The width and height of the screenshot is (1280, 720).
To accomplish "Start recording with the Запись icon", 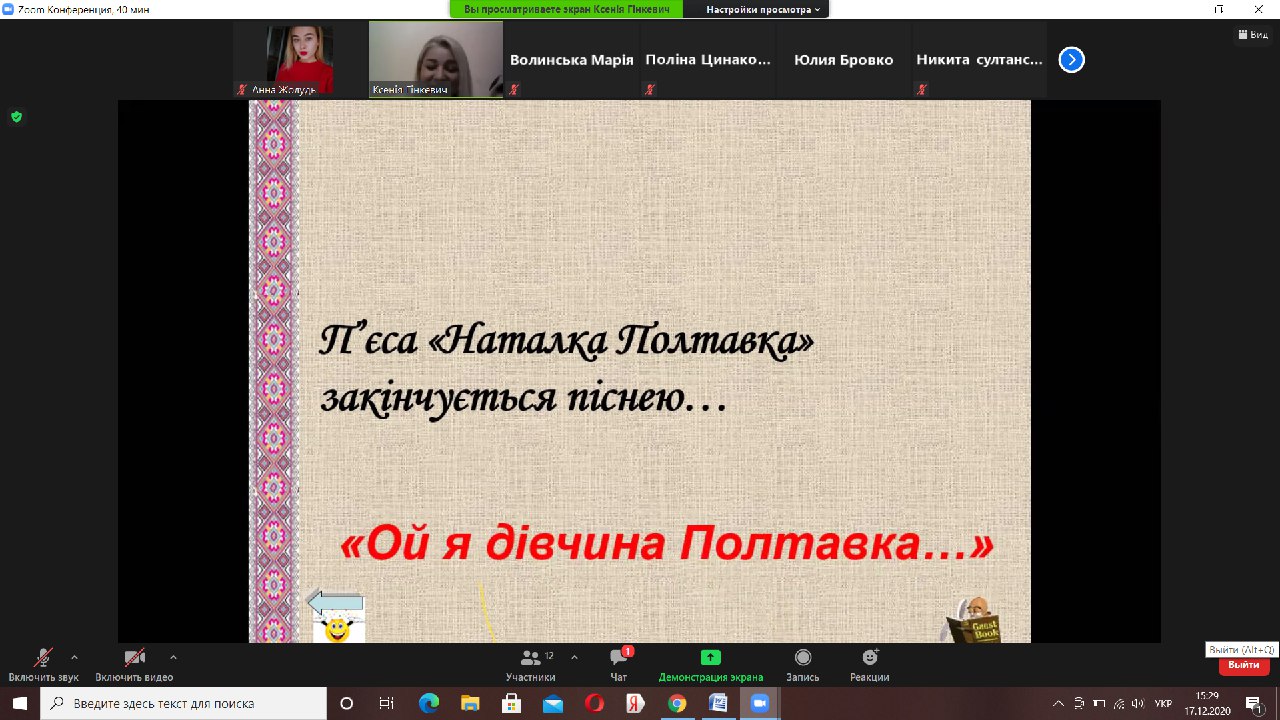I will (x=802, y=657).
